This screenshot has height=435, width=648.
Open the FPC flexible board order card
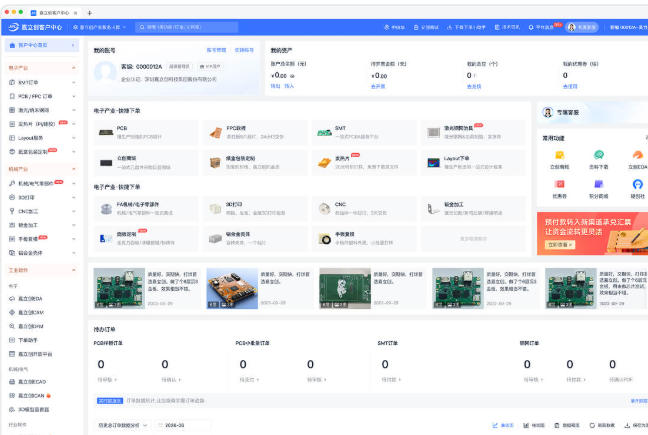pos(255,132)
